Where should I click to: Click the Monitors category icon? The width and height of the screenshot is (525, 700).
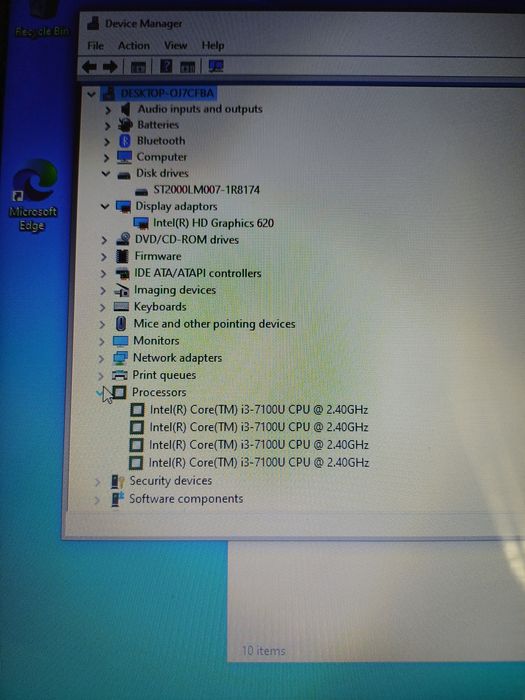(x=121, y=341)
